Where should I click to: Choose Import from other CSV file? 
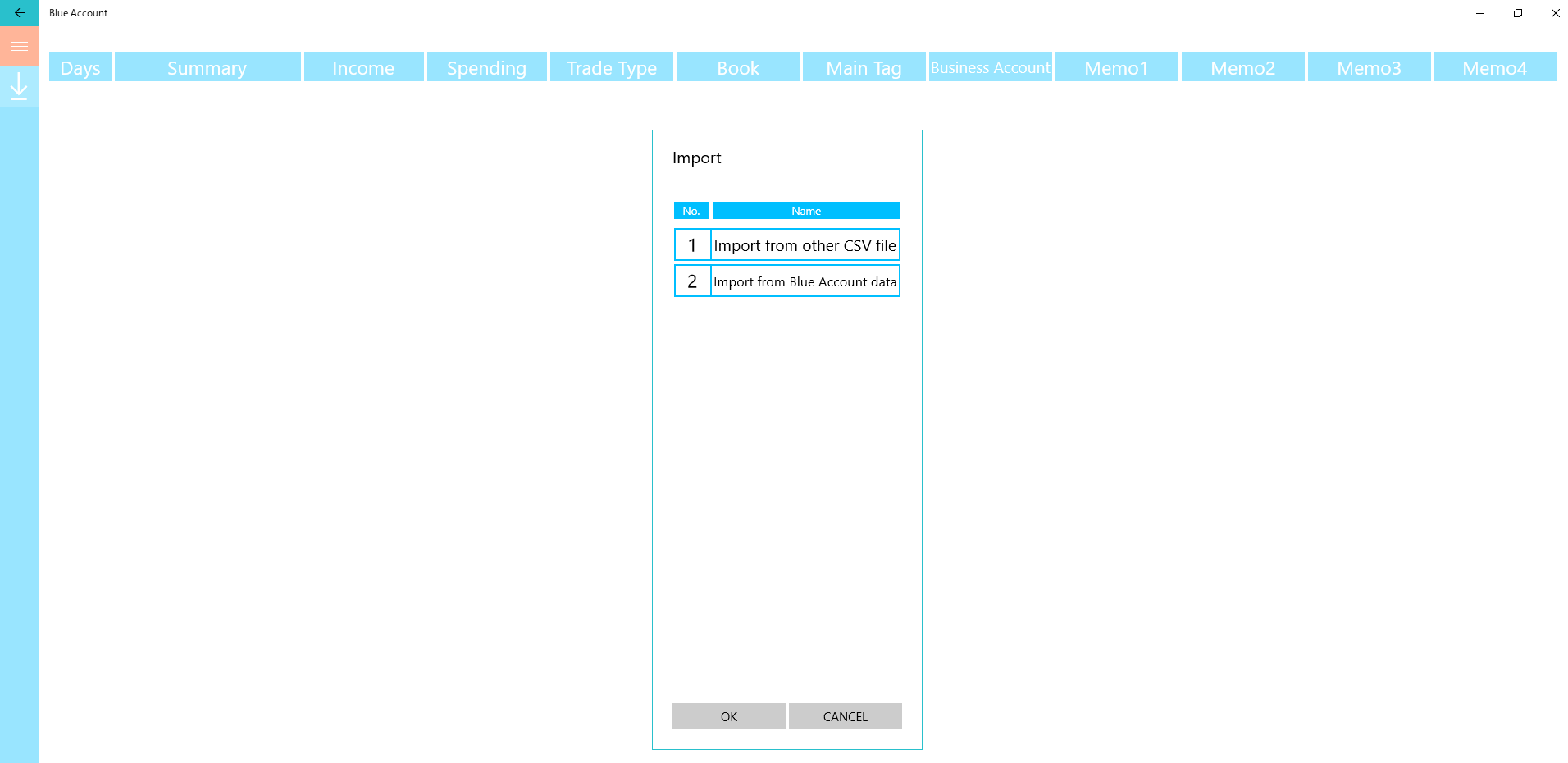[805, 245]
